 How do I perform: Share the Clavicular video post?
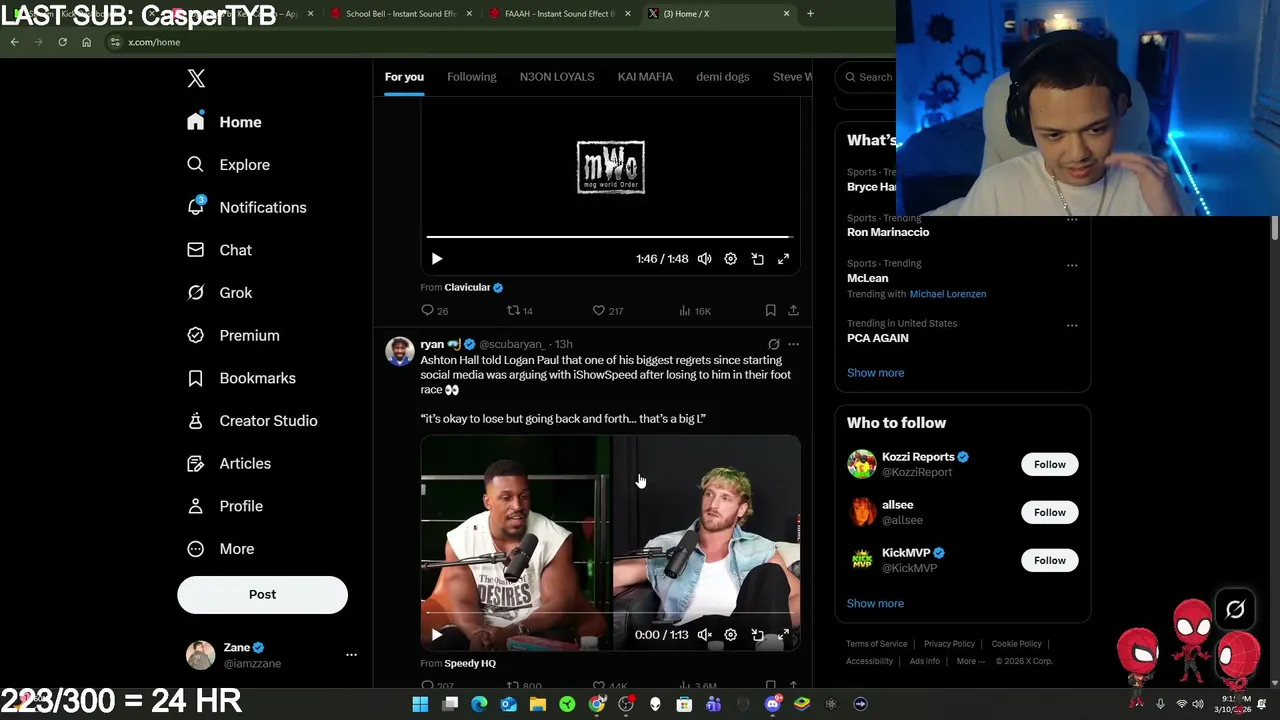(x=793, y=311)
